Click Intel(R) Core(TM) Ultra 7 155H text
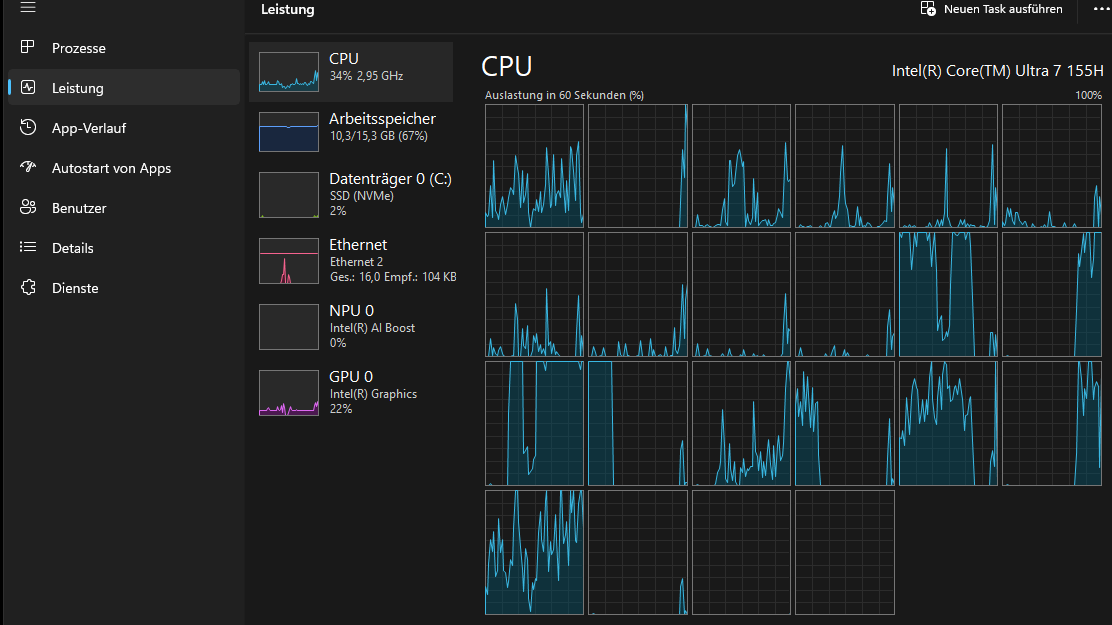 997,71
